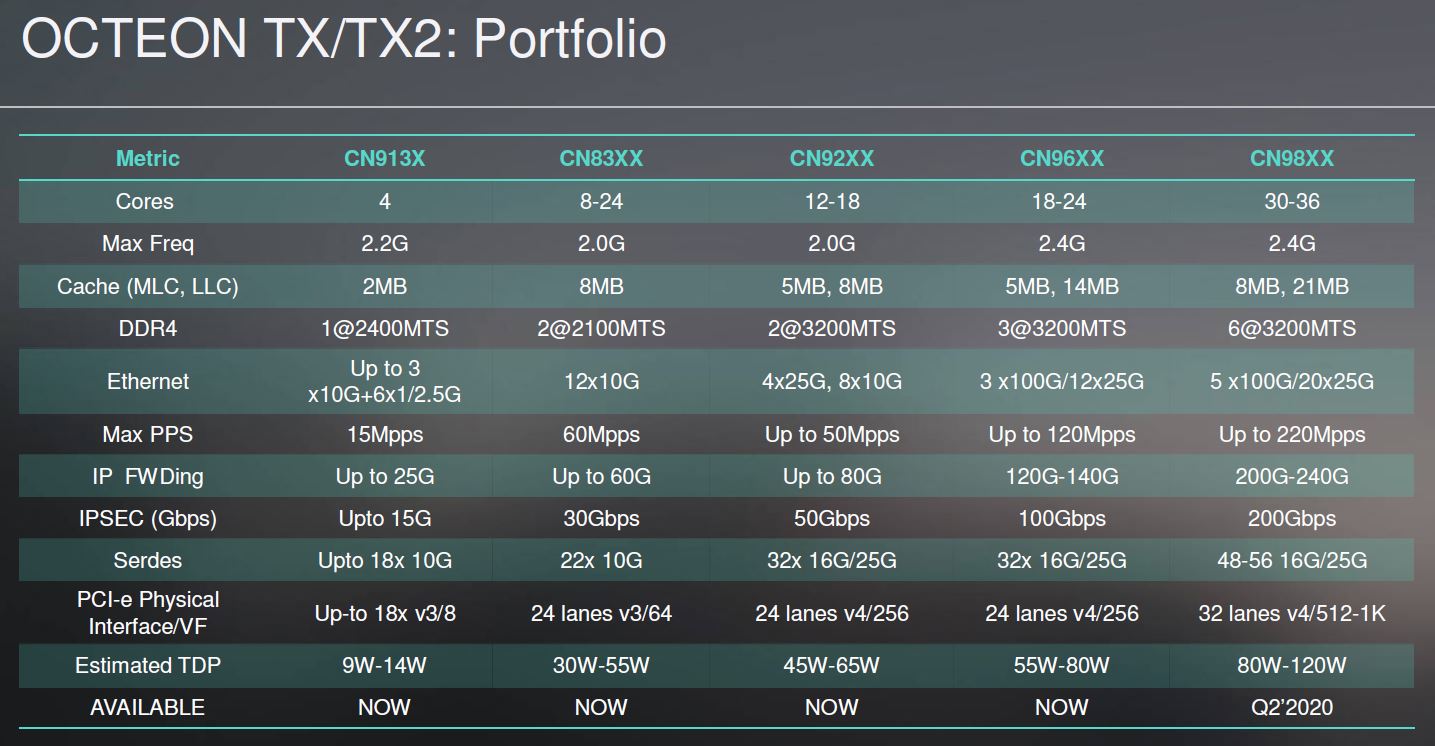Click the 'Up to 3 x10G+6x1/2.5G' Ethernet cell
Image resolution: width=1435 pixels, height=746 pixels.
(385, 381)
